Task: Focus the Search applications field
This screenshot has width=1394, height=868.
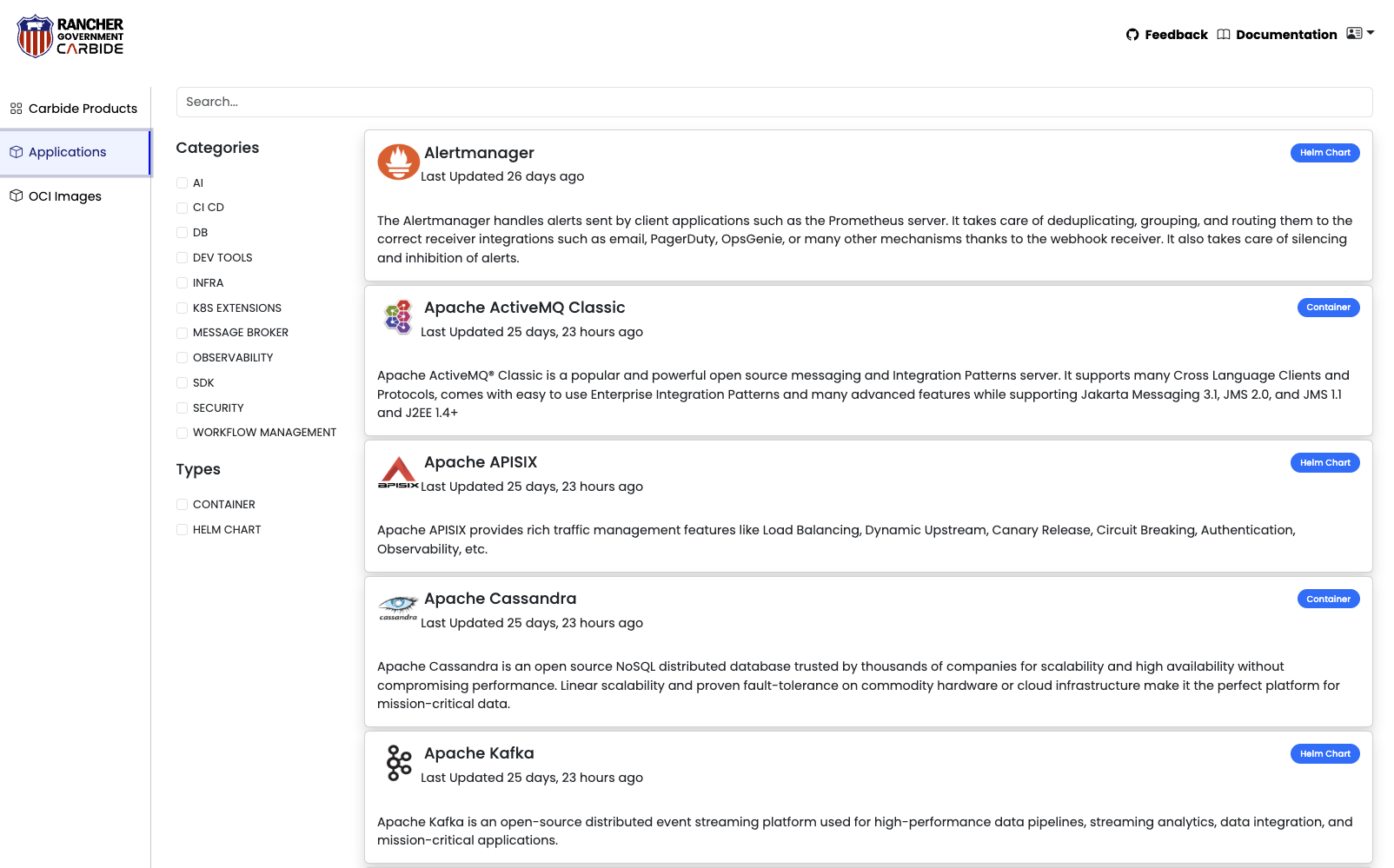Action: 774,102
